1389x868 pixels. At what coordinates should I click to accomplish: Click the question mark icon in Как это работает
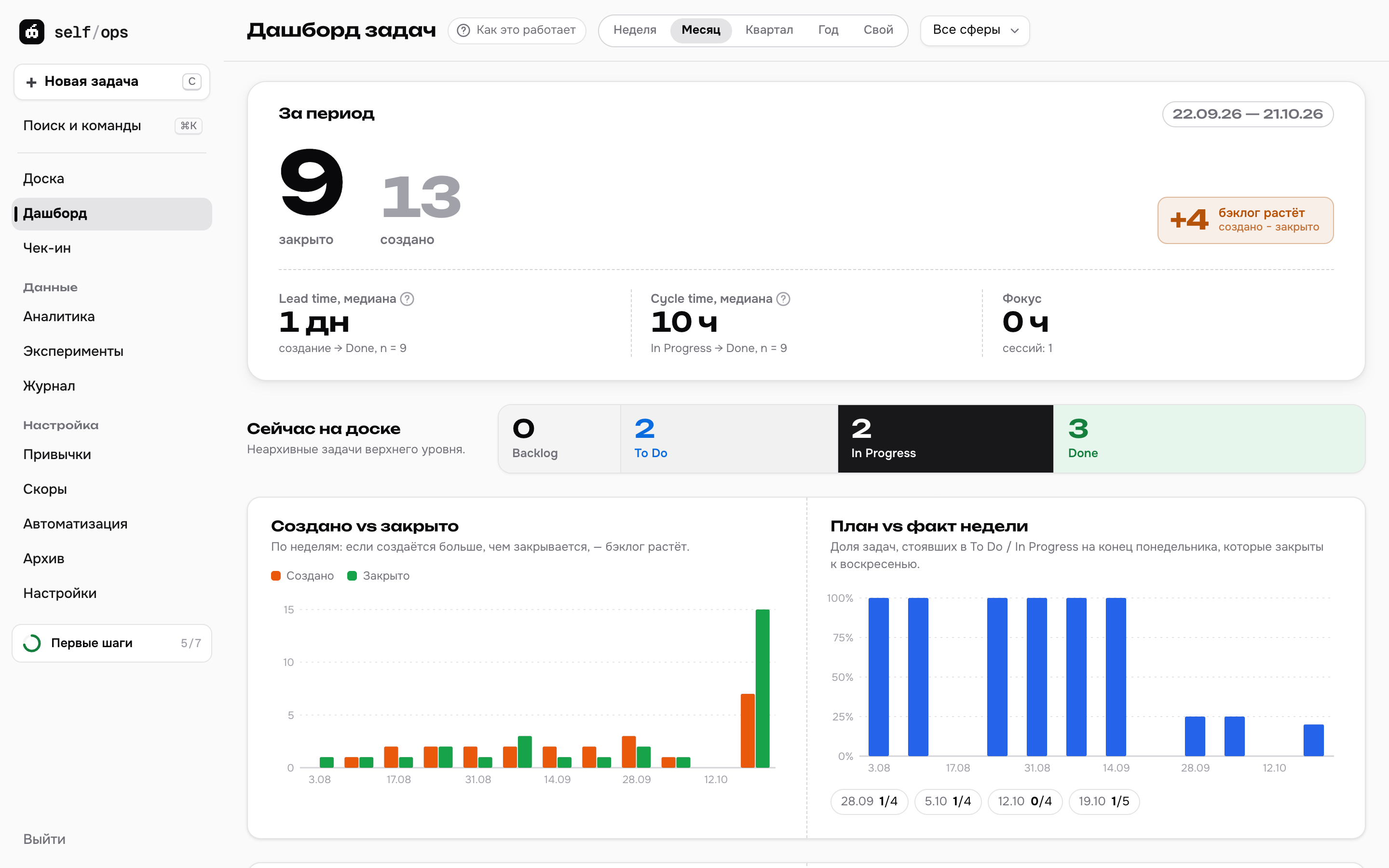coord(463,30)
